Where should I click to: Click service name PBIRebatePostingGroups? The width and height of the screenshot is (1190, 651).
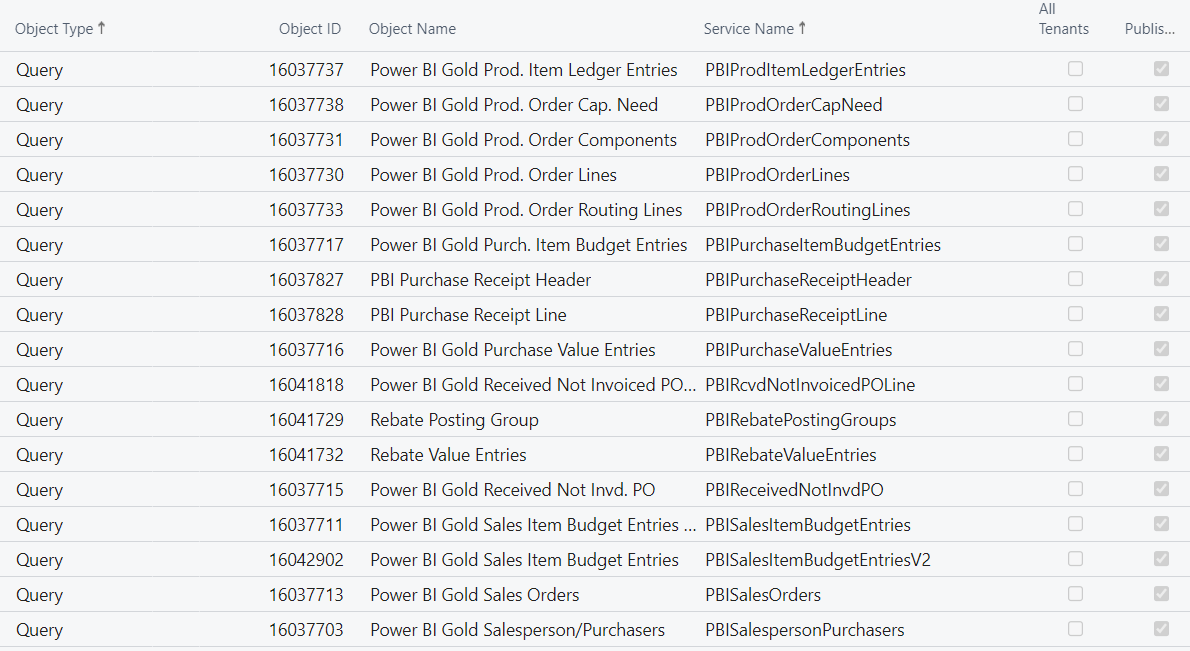coord(801,420)
